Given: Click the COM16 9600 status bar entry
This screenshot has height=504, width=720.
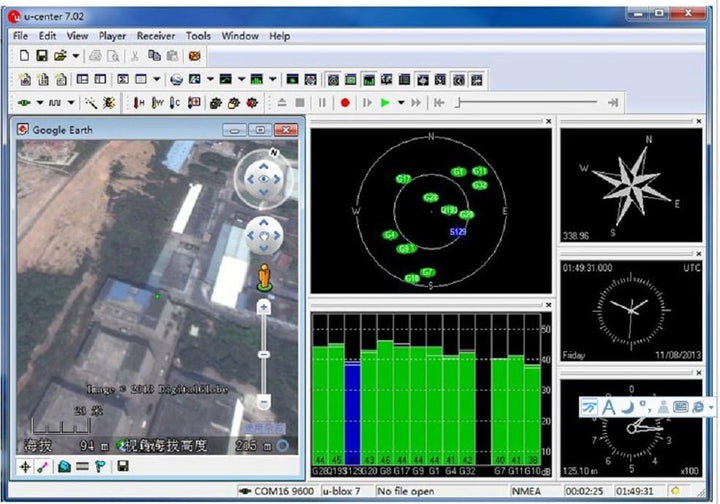Looking at the screenshot, I should pyautogui.click(x=276, y=491).
